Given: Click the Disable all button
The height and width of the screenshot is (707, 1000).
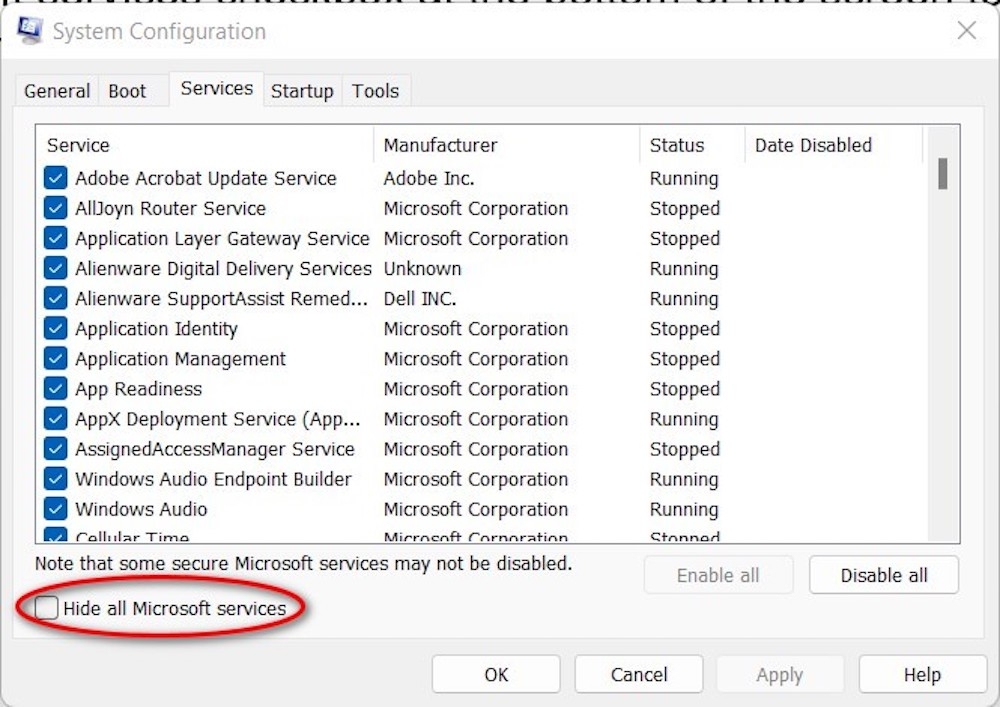Looking at the screenshot, I should [883, 575].
